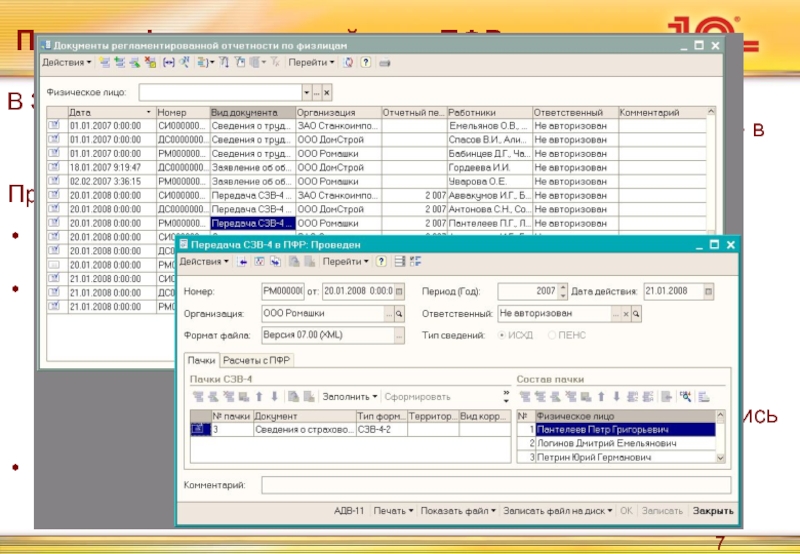The height and width of the screenshot is (554, 800).
Task: Open the calendar picker for Дата действия
Action: (709, 290)
